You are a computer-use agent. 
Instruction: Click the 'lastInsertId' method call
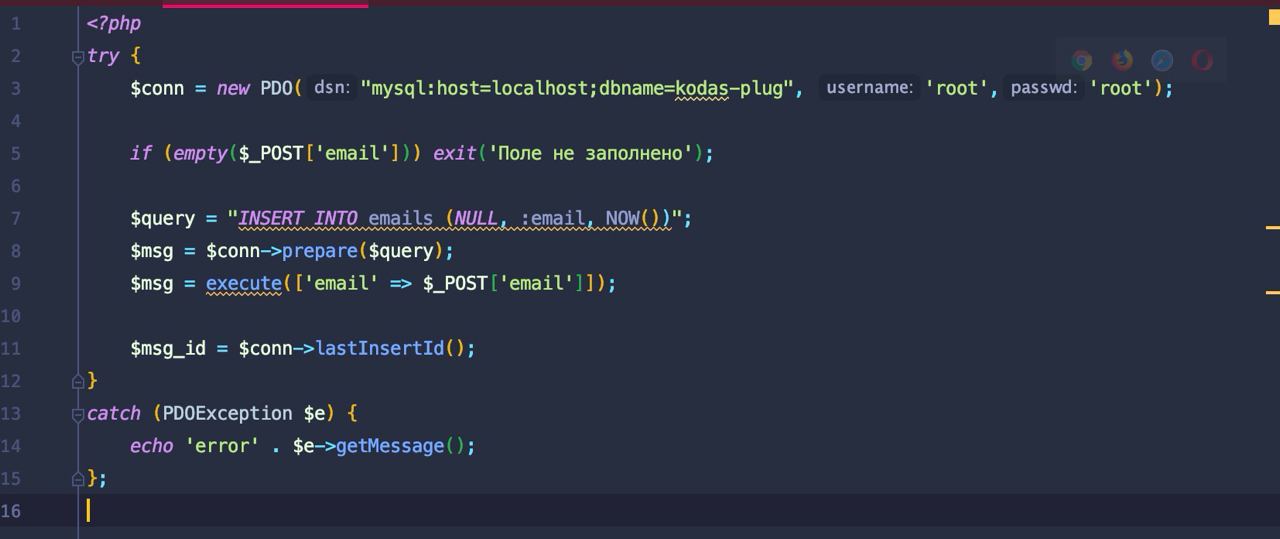[x=380, y=348]
